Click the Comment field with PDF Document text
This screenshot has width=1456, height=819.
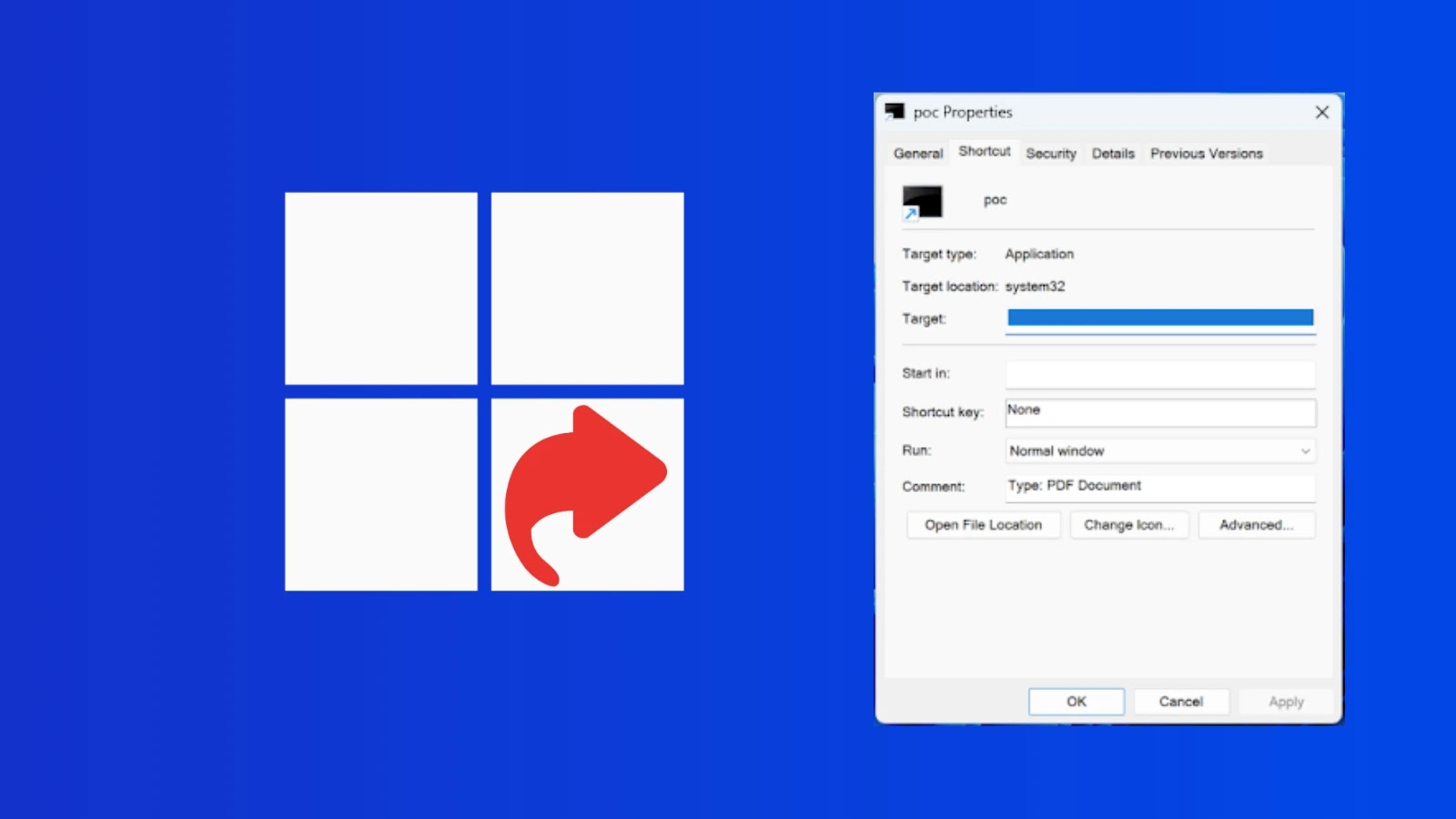point(1159,487)
